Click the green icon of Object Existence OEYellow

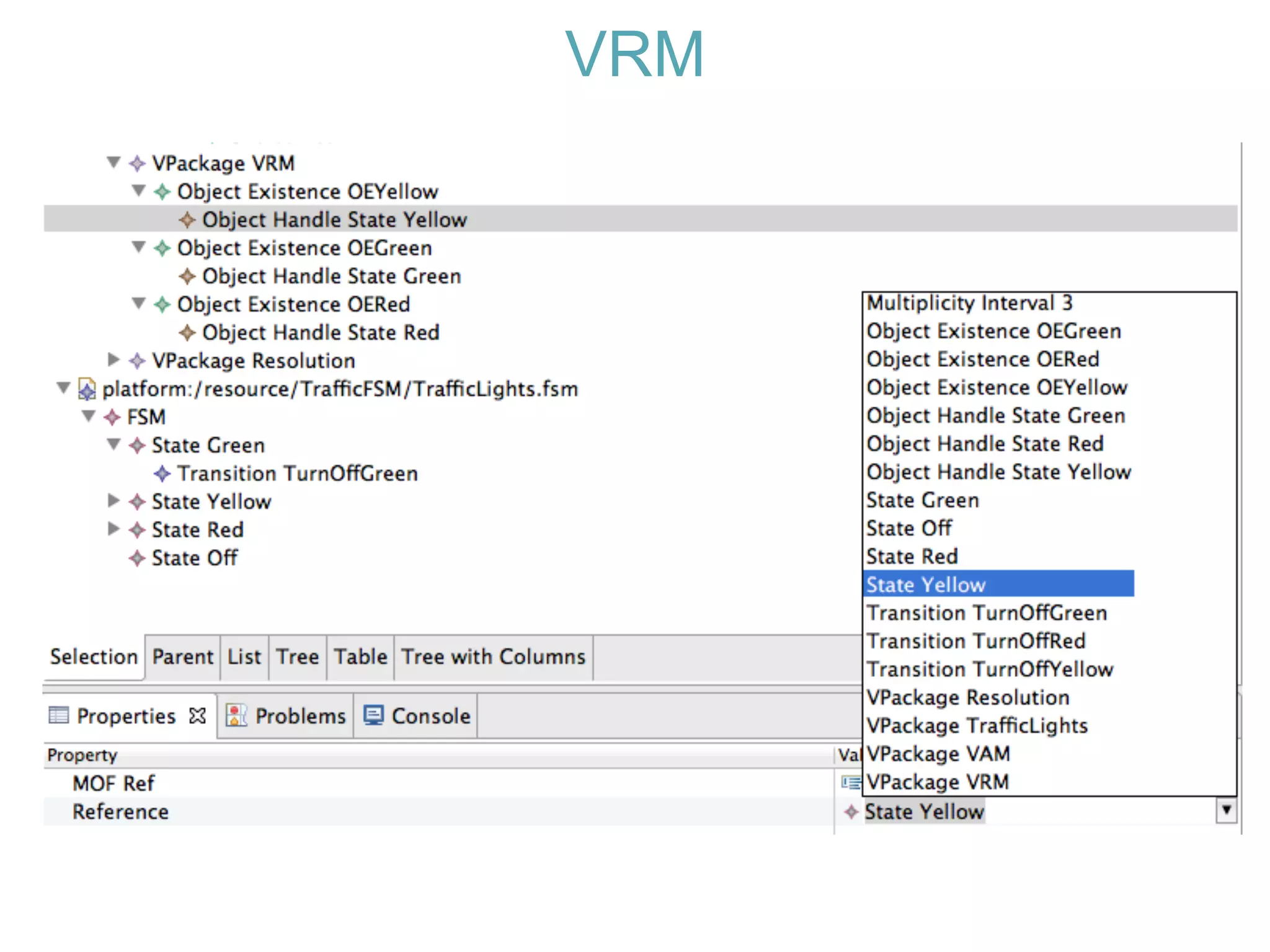(x=162, y=192)
